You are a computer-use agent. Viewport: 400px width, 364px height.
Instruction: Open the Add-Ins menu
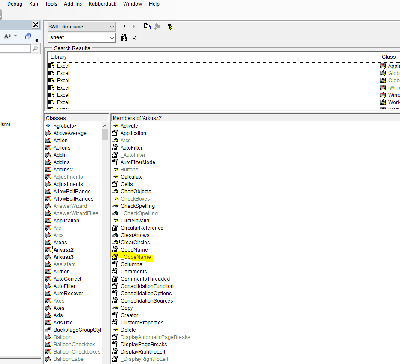[73, 4]
